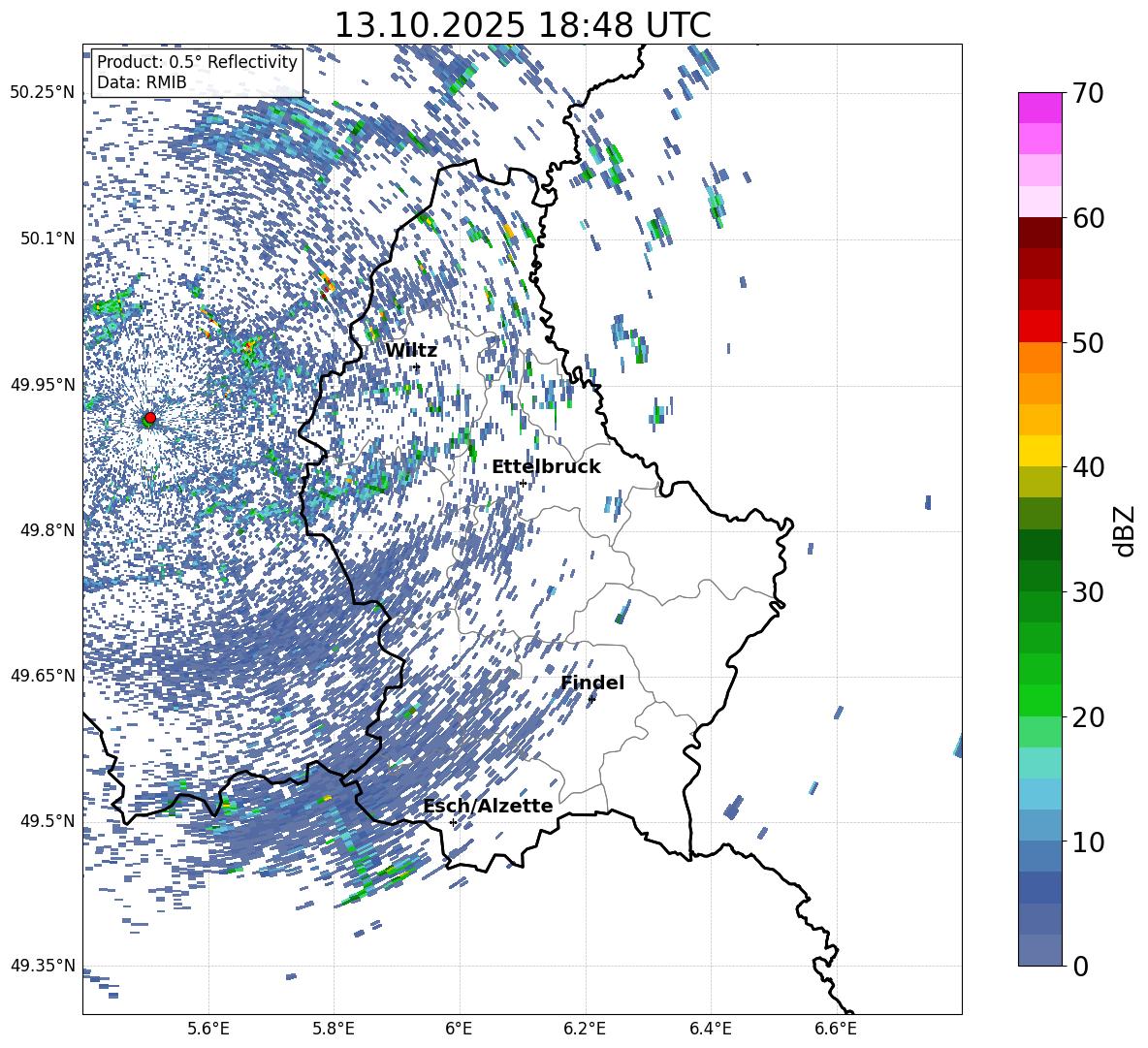Click the 49.8°N latitude label
Viewport: 1148px width, 1048px height.
[x=47, y=529]
